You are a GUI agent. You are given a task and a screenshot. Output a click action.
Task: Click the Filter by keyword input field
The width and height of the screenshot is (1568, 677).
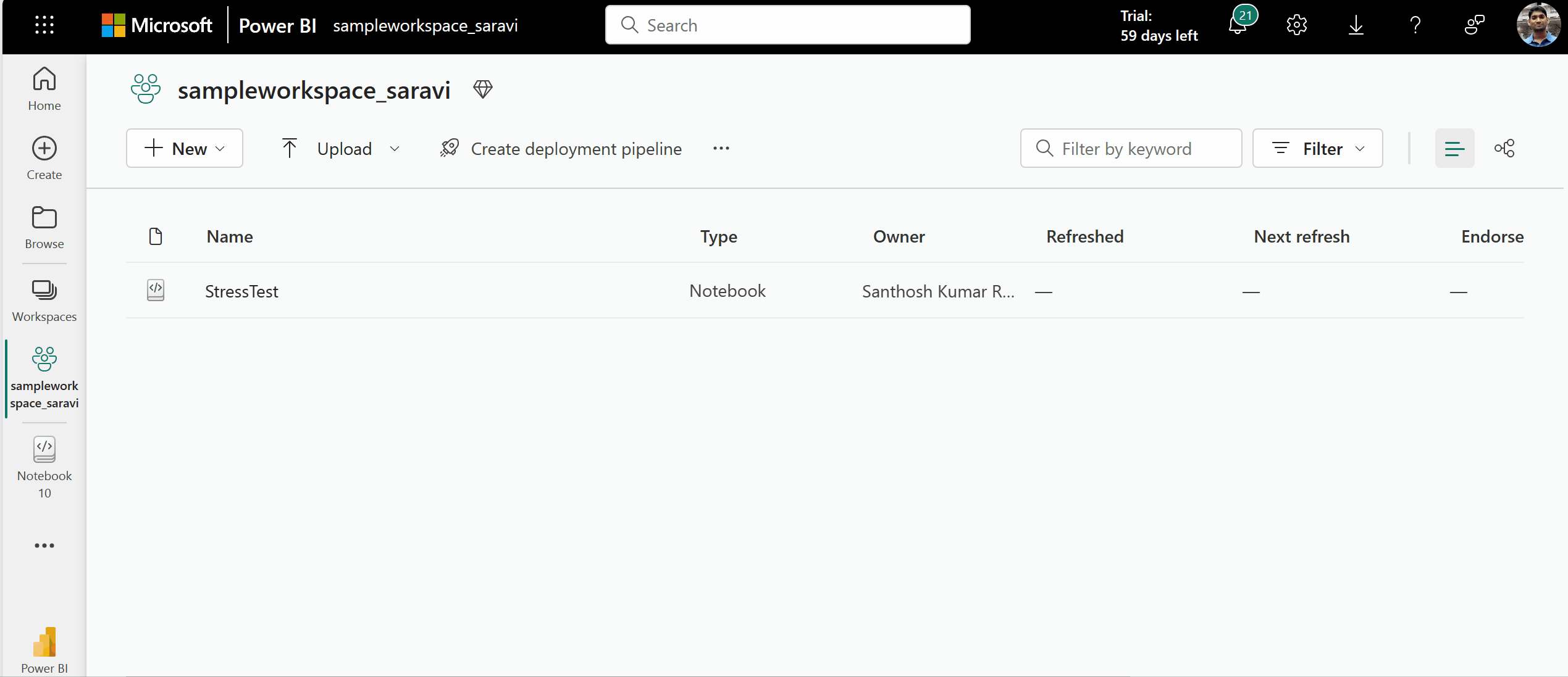pyautogui.click(x=1131, y=148)
